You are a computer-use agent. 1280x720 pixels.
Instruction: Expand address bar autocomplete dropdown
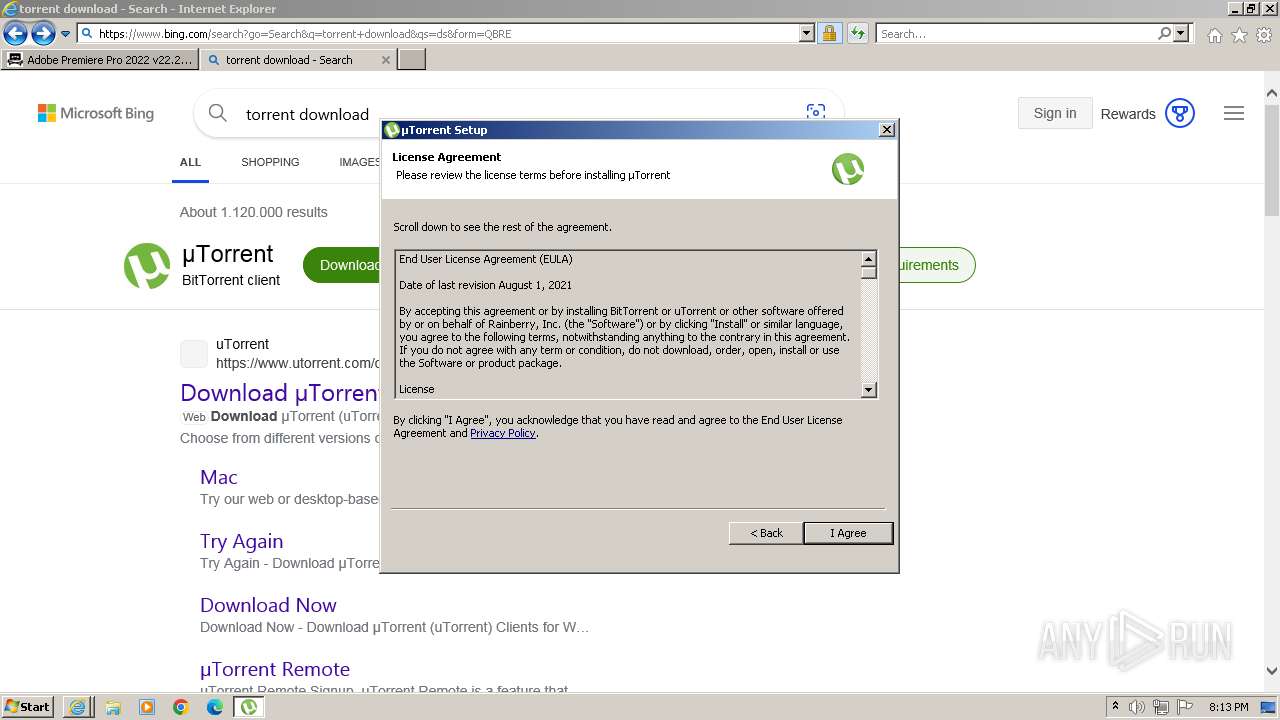point(807,34)
